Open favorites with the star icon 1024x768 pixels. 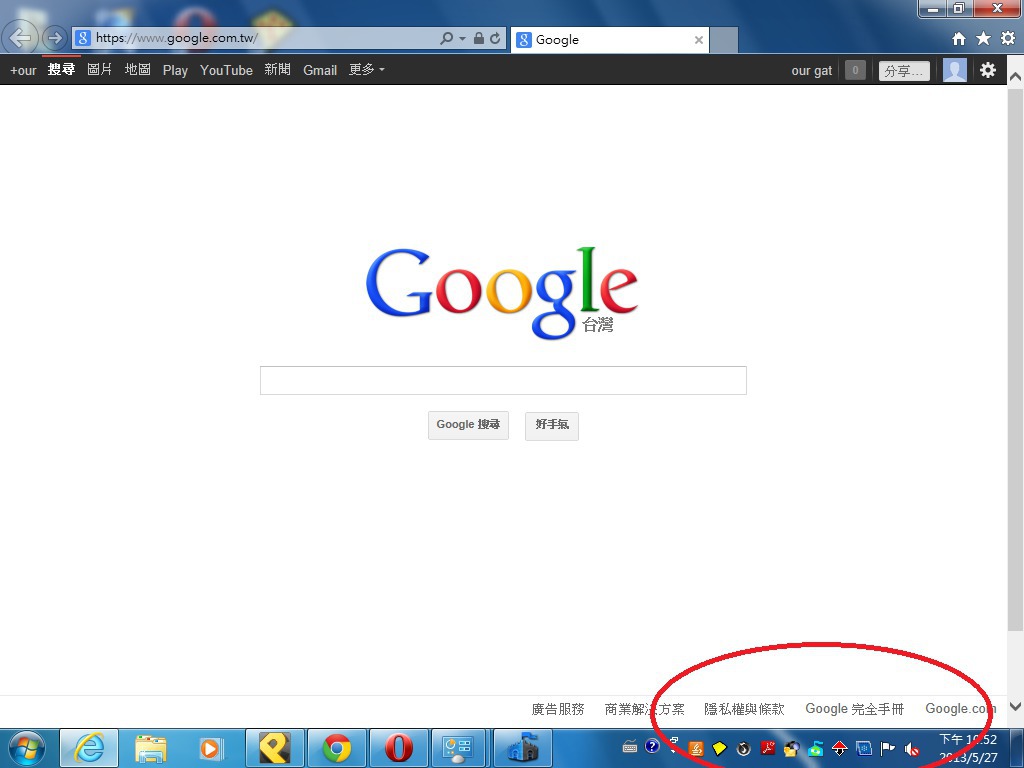984,39
